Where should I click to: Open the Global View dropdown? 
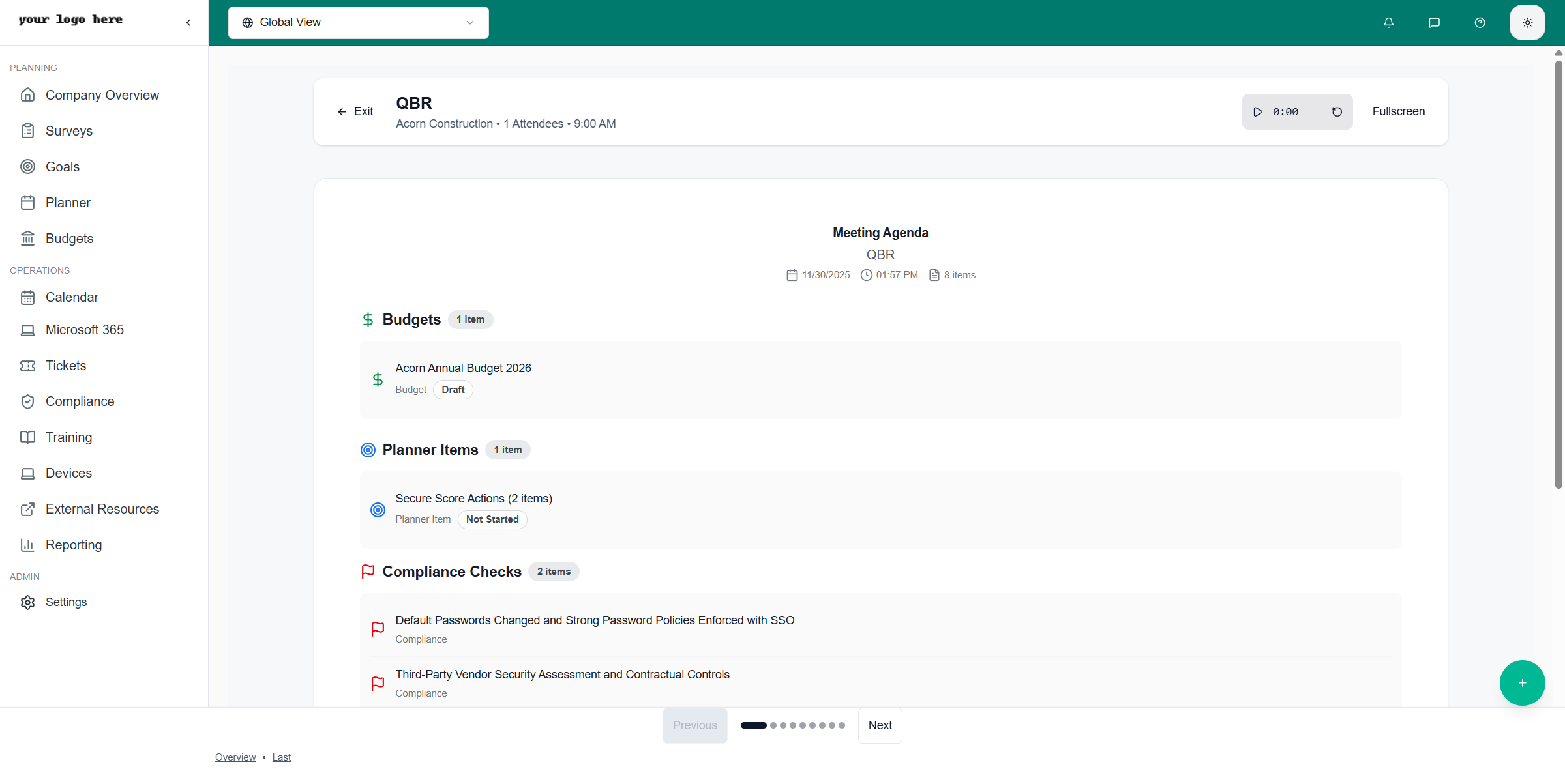click(x=358, y=23)
